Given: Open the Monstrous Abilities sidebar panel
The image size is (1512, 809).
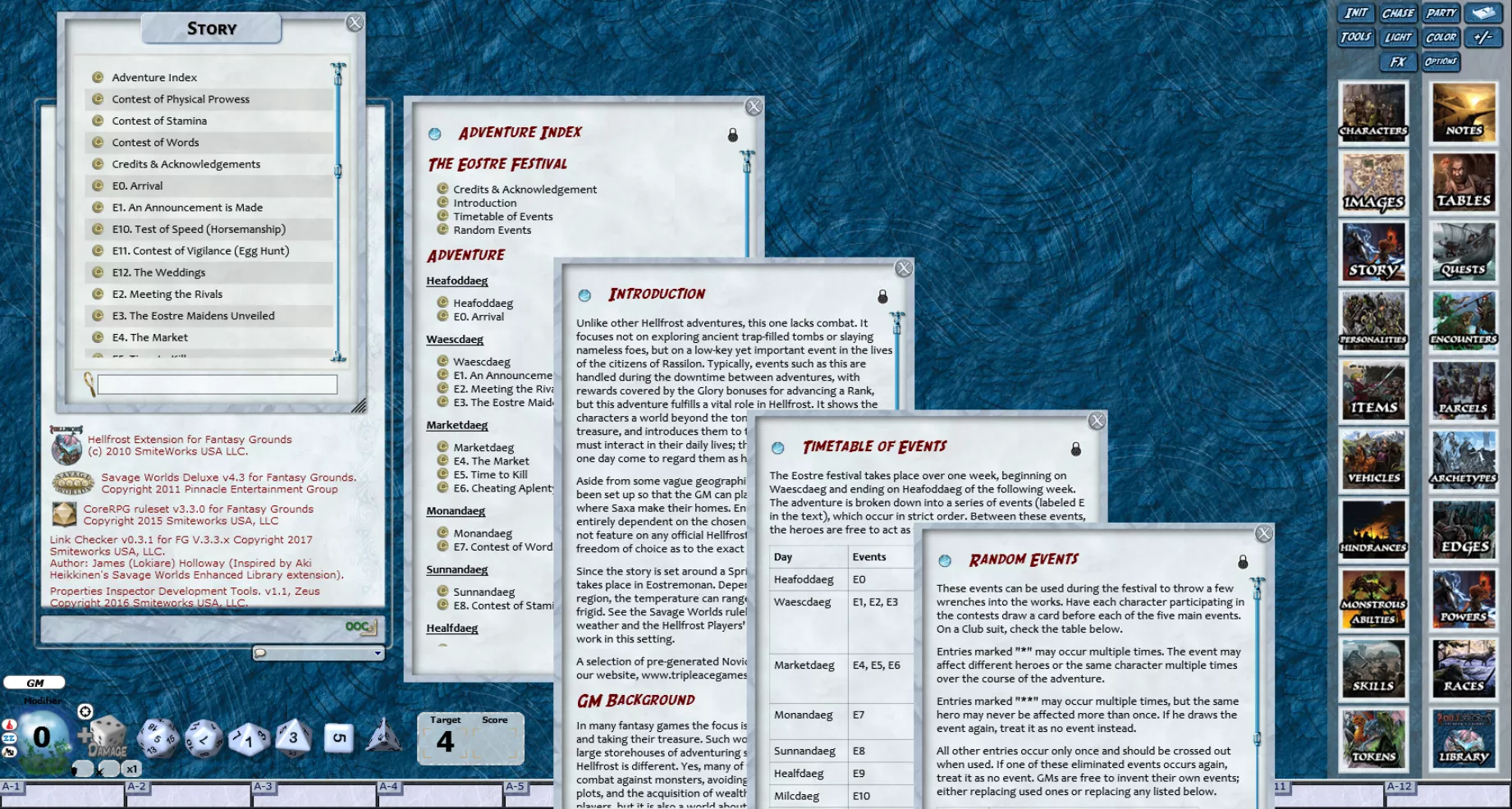Looking at the screenshot, I should click(x=1373, y=601).
